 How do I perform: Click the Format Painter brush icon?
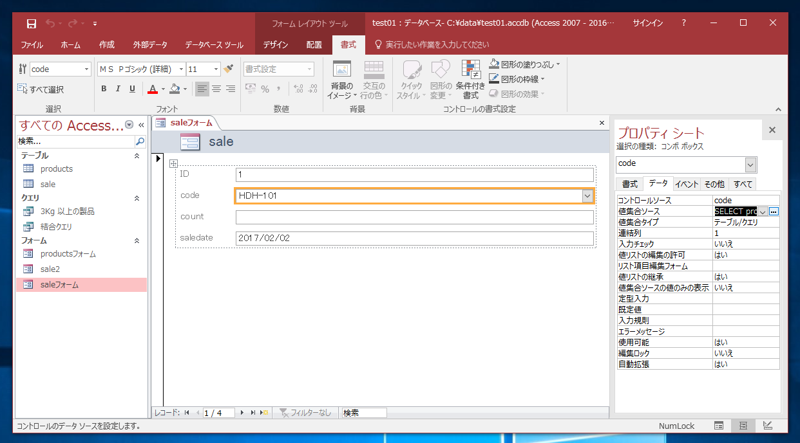tap(229, 69)
